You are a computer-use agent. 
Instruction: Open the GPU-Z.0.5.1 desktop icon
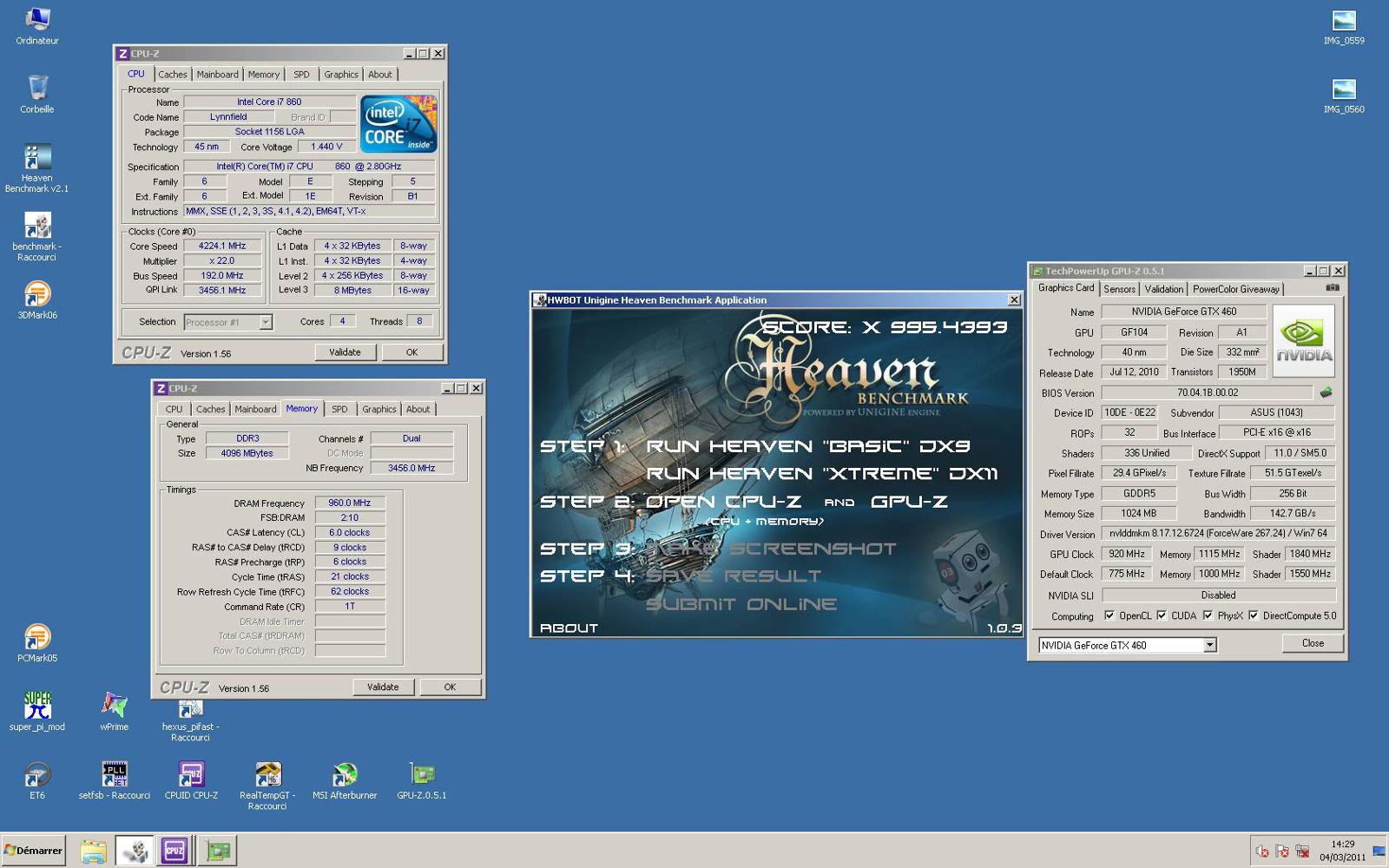(422, 780)
